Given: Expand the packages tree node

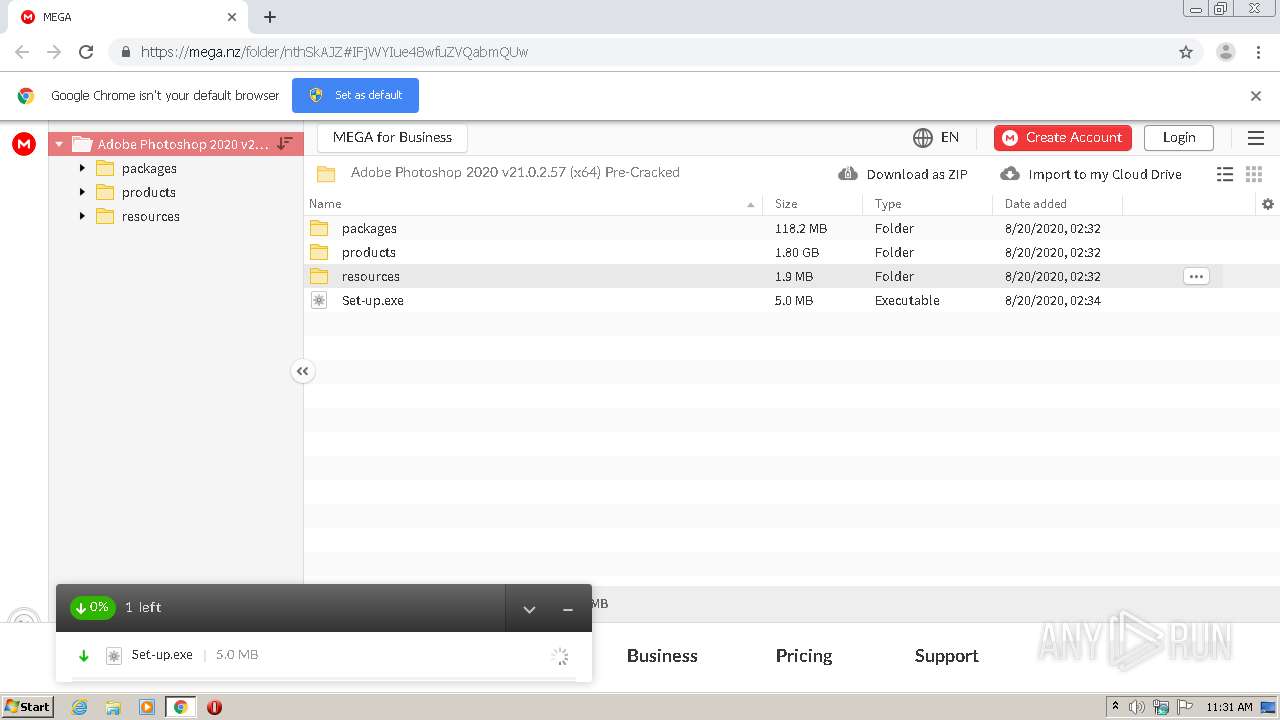Looking at the screenshot, I should 82,168.
